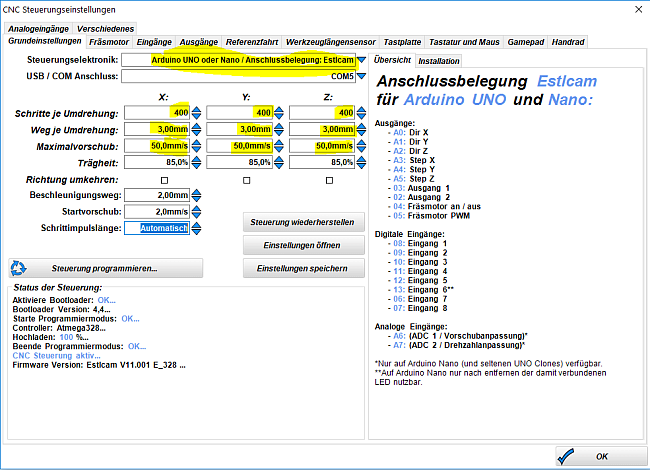
Task: Decrease Z Maximalvorschub with down arrow
Action: (361, 149)
